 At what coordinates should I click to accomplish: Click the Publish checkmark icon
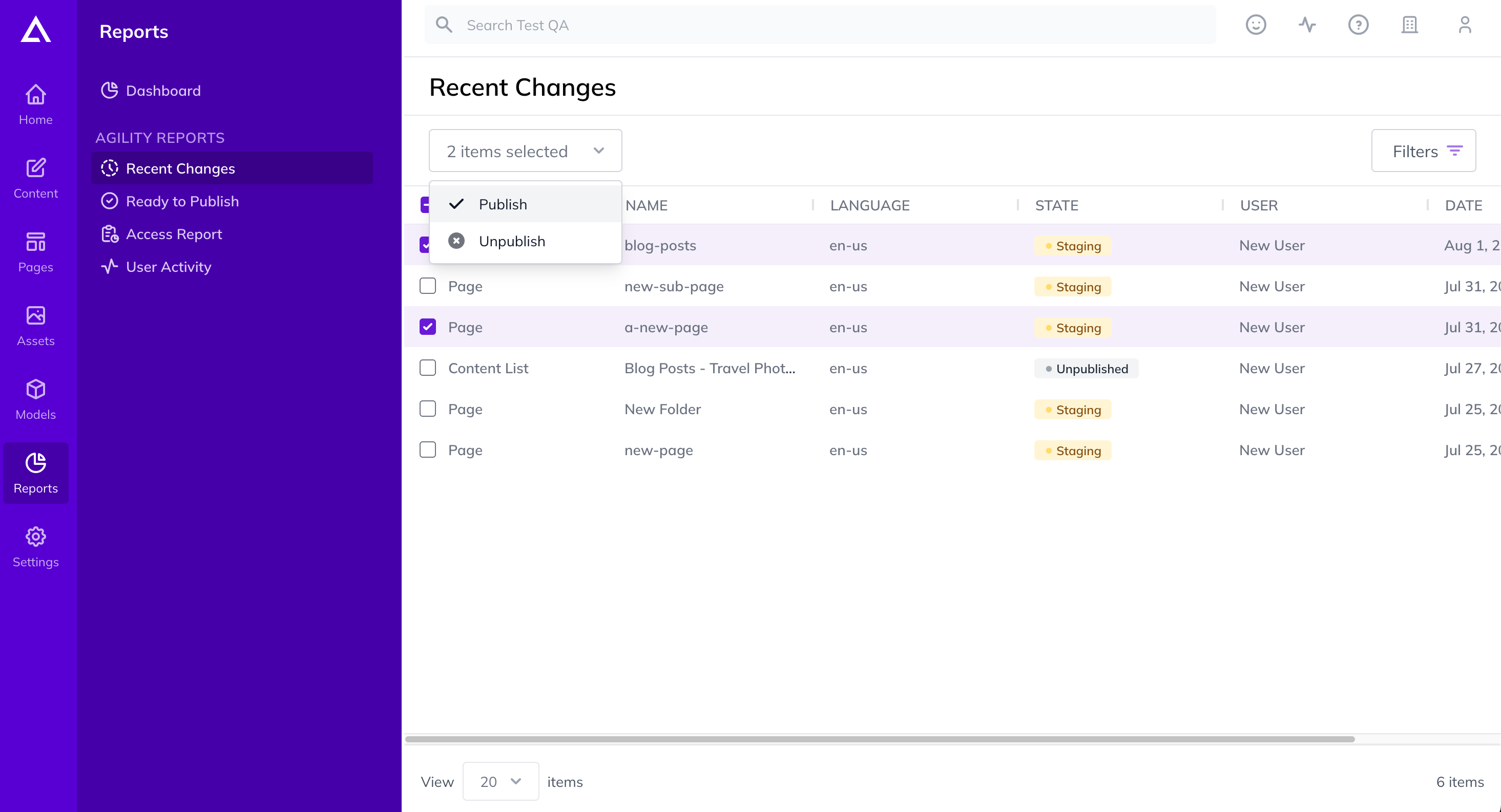(456, 204)
